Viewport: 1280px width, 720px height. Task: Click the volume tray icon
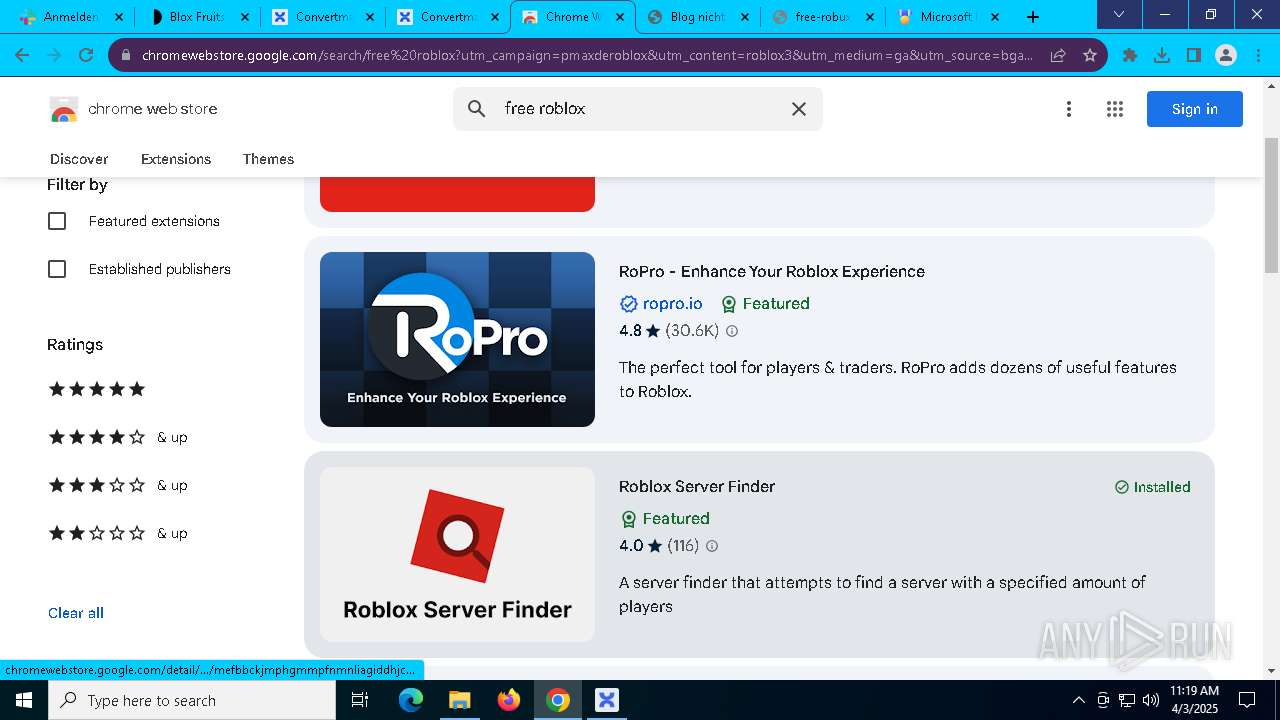[1151, 700]
